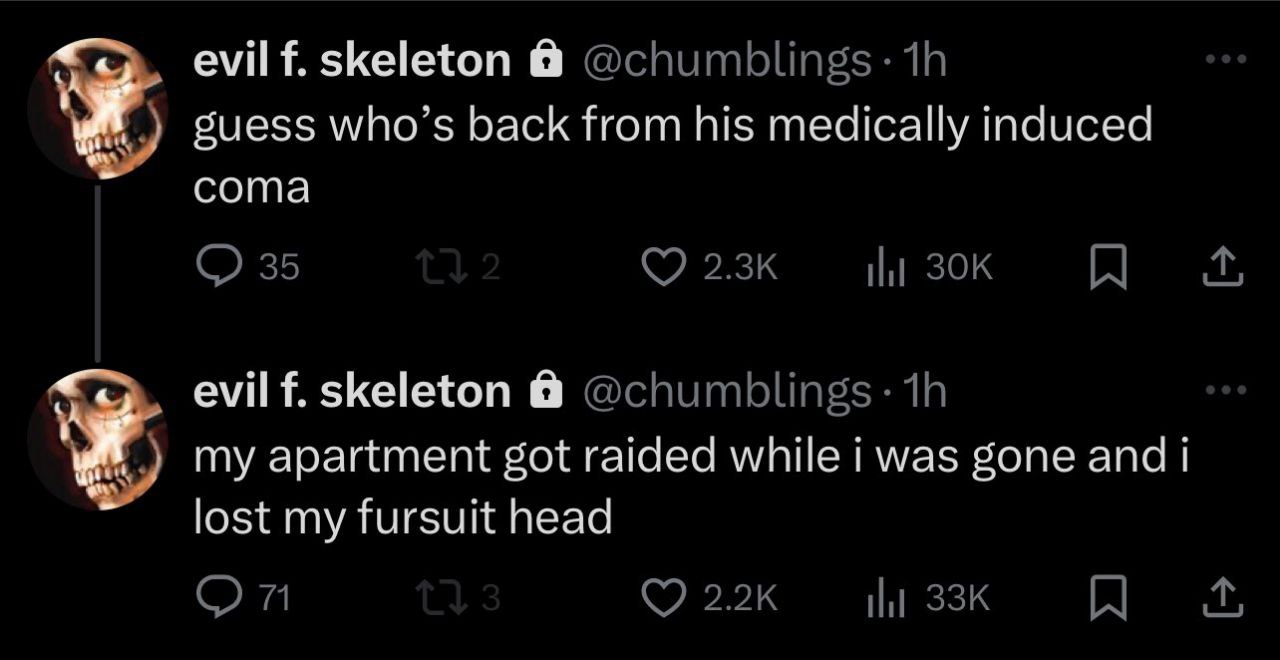
Task: Reply to the medically induced coma tweet
Action: [215, 265]
